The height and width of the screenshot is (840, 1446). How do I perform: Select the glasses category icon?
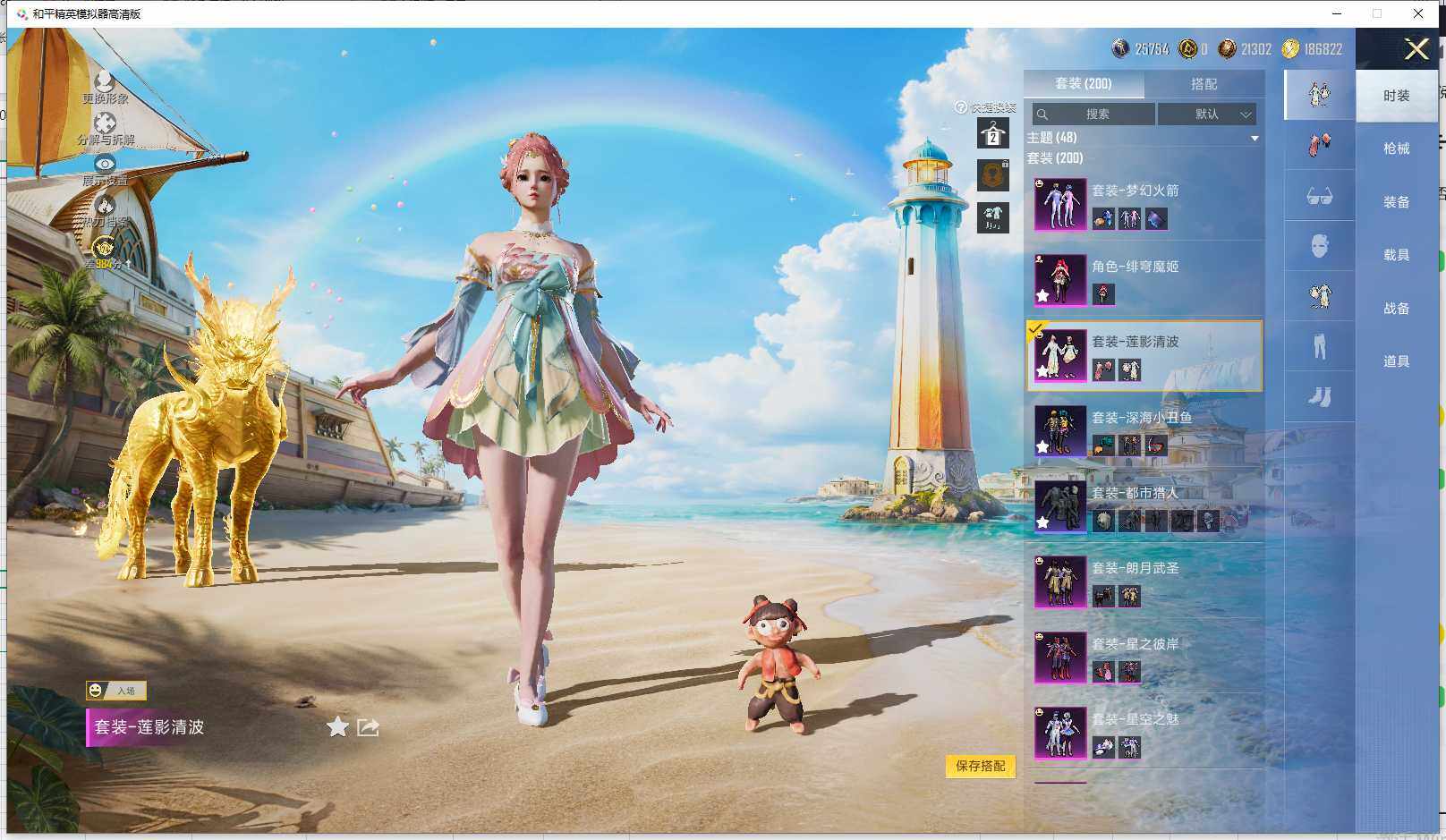tap(1319, 195)
